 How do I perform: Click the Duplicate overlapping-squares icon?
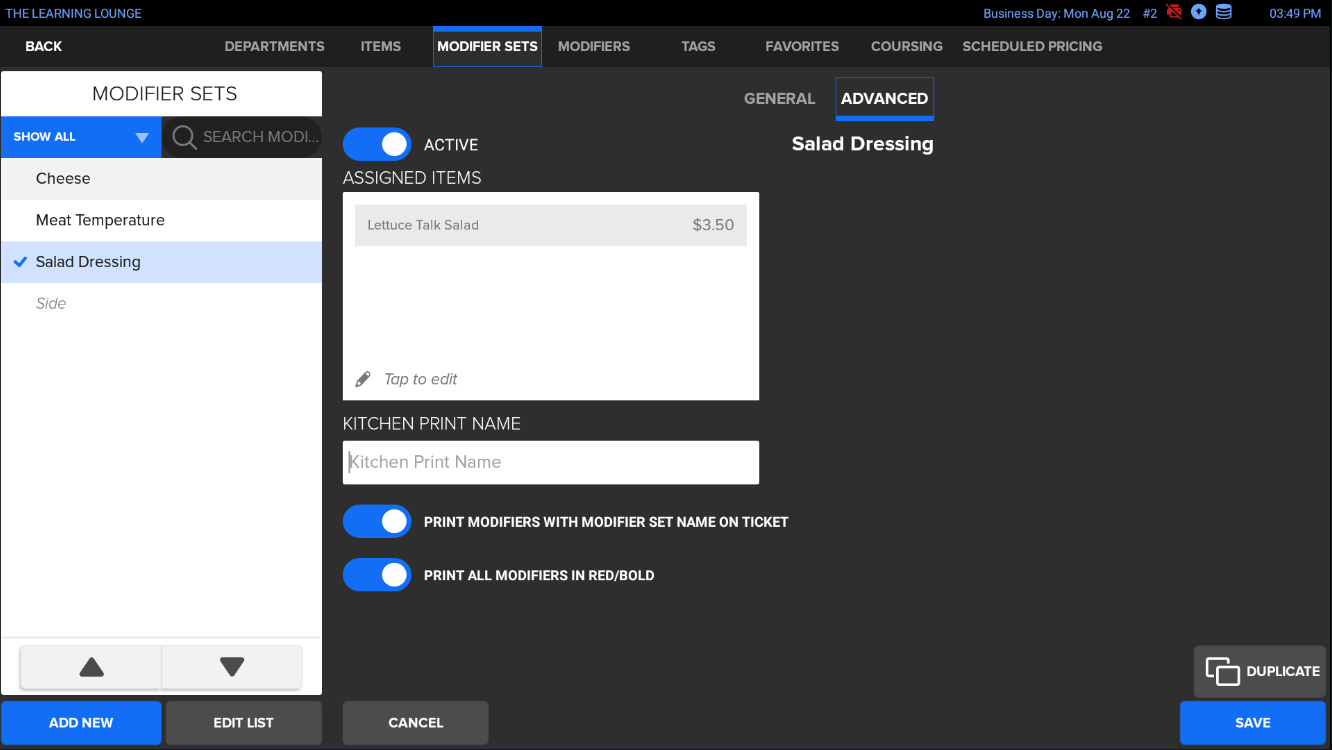[x=1222, y=671]
